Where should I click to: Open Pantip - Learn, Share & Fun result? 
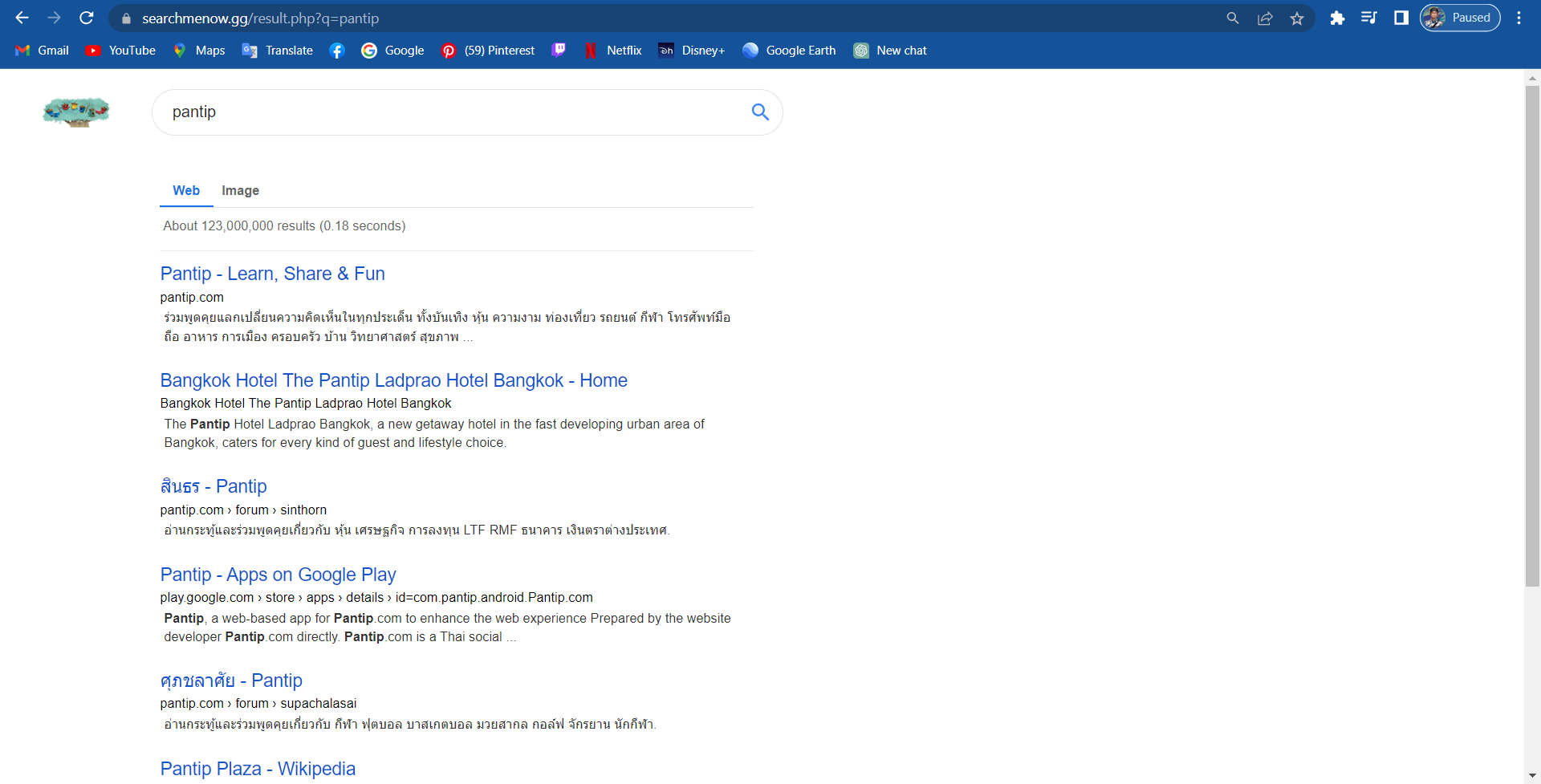[x=273, y=274]
